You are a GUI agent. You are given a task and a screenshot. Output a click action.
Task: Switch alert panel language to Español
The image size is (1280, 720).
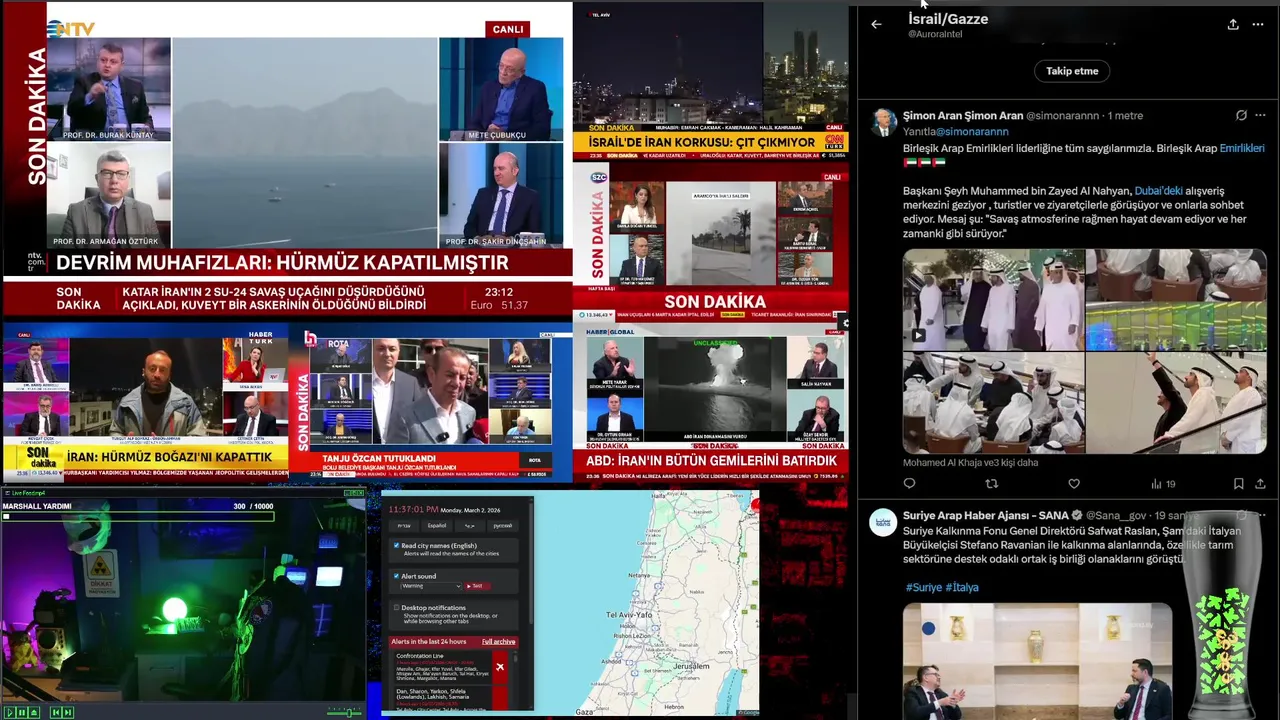(x=437, y=525)
